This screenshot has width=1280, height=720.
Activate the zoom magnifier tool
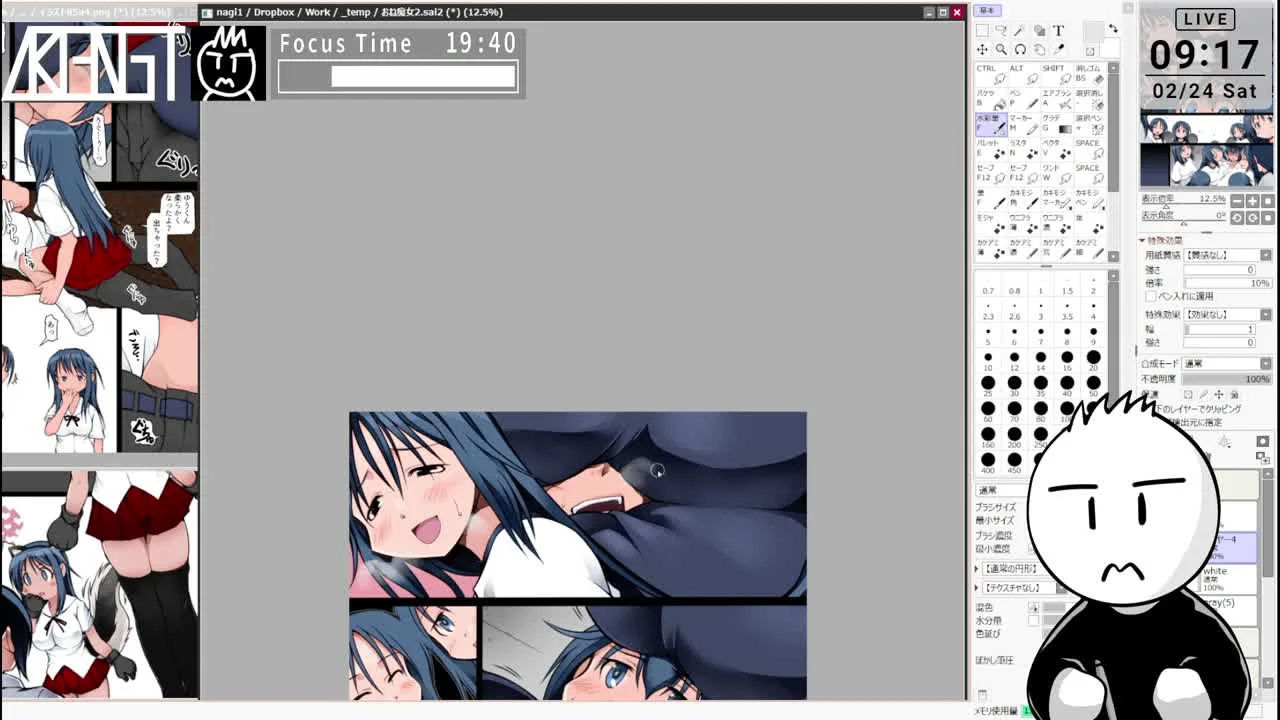tap(1001, 50)
